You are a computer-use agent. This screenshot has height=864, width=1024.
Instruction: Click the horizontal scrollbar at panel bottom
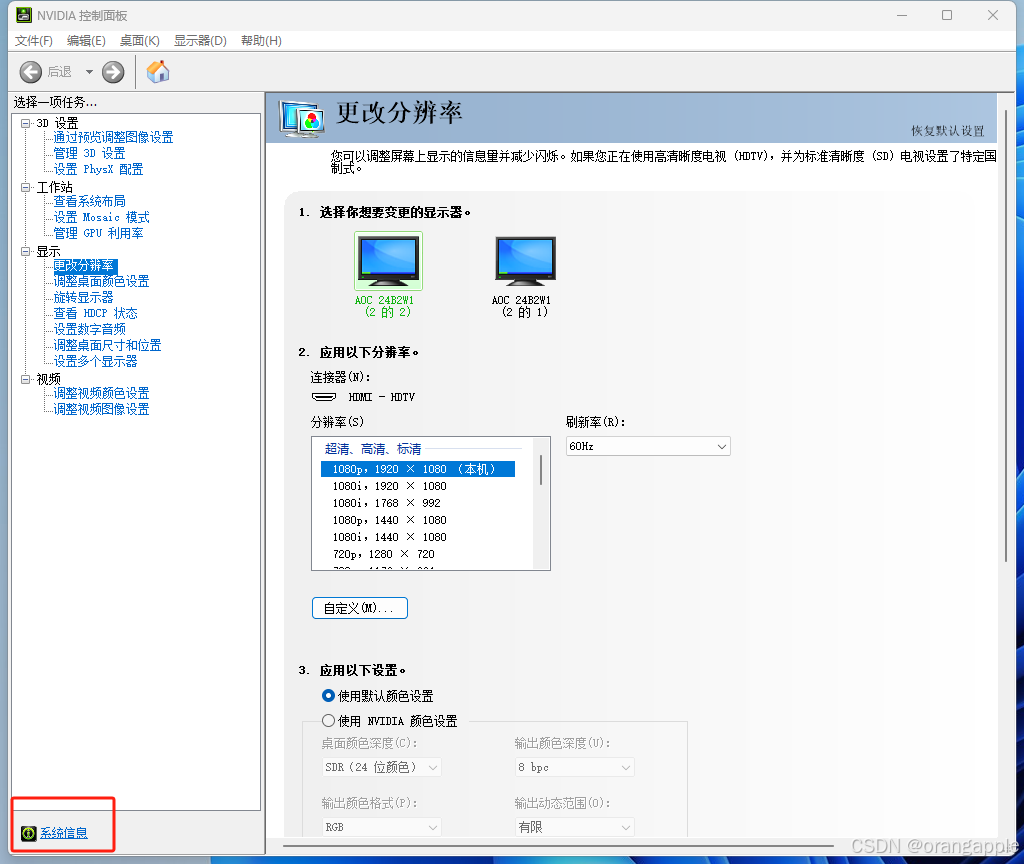pyautogui.click(x=558, y=846)
